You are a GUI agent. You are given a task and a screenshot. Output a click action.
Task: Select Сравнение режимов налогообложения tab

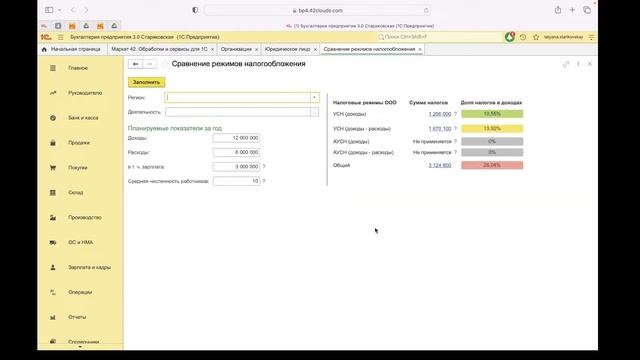(x=369, y=49)
